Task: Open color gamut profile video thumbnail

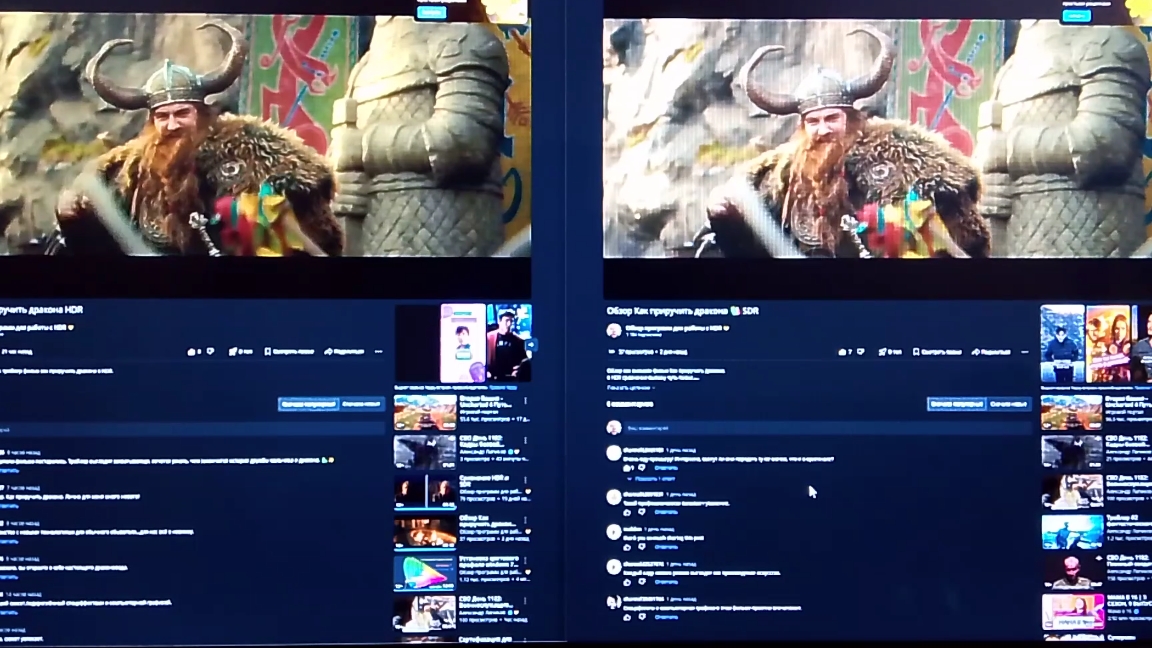Action: tap(425, 572)
